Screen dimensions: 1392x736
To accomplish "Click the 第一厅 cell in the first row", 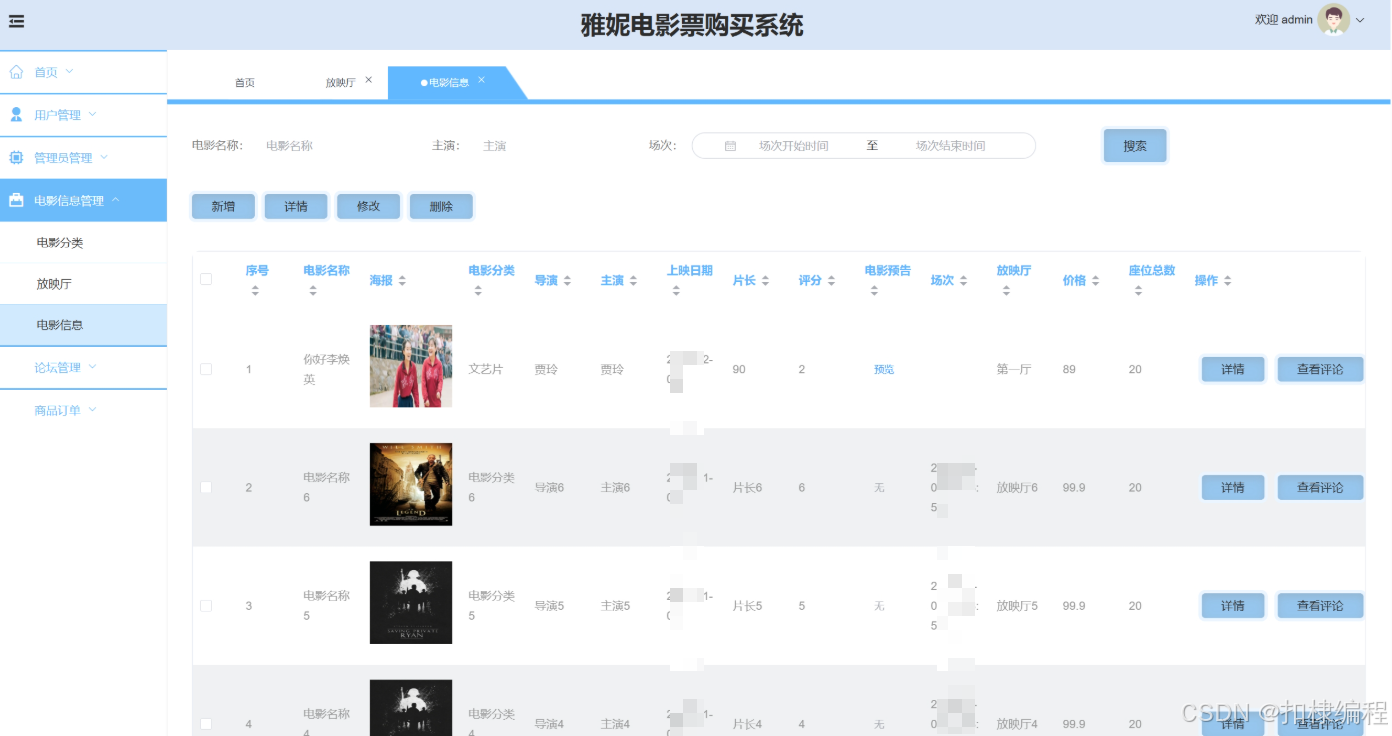I will pos(1013,370).
